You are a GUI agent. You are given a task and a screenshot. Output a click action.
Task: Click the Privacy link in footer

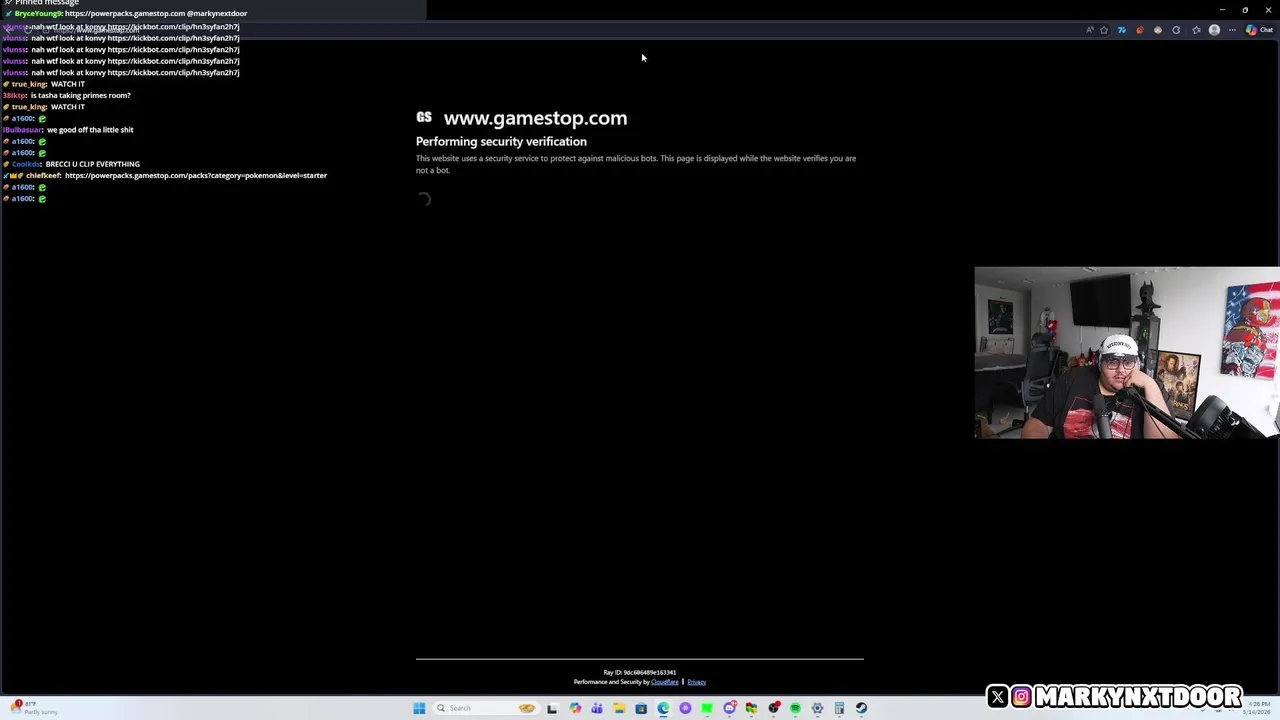pos(696,682)
